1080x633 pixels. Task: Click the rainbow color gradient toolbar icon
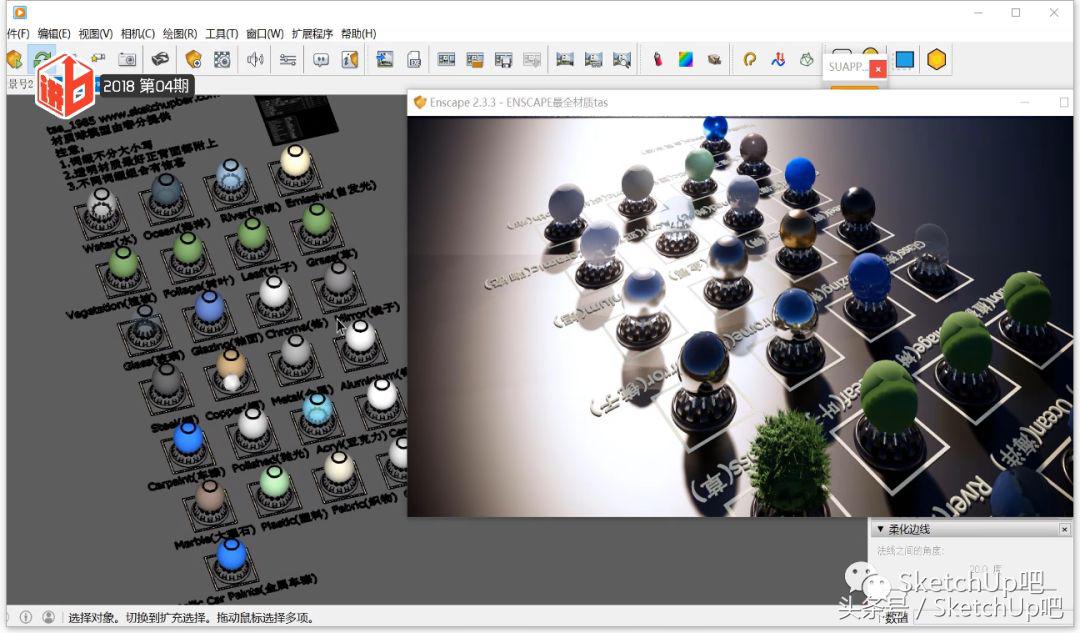point(685,60)
